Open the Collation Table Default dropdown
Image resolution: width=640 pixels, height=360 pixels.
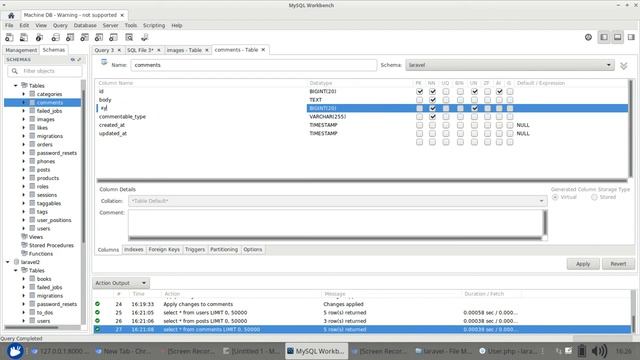coord(338,201)
